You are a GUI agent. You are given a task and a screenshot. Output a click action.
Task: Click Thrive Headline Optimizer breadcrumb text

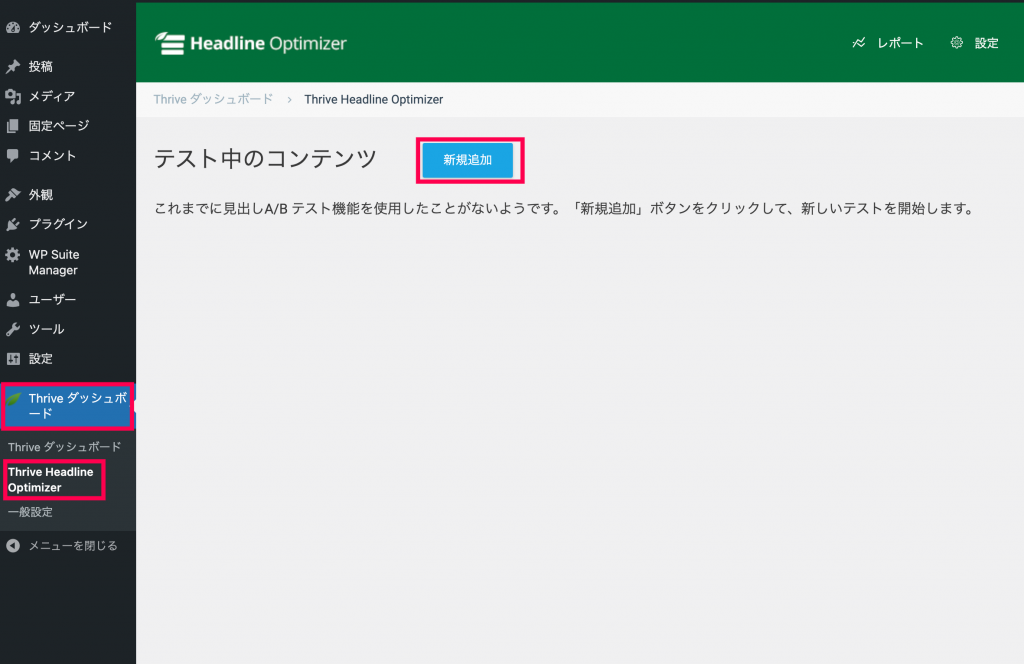pos(374,99)
